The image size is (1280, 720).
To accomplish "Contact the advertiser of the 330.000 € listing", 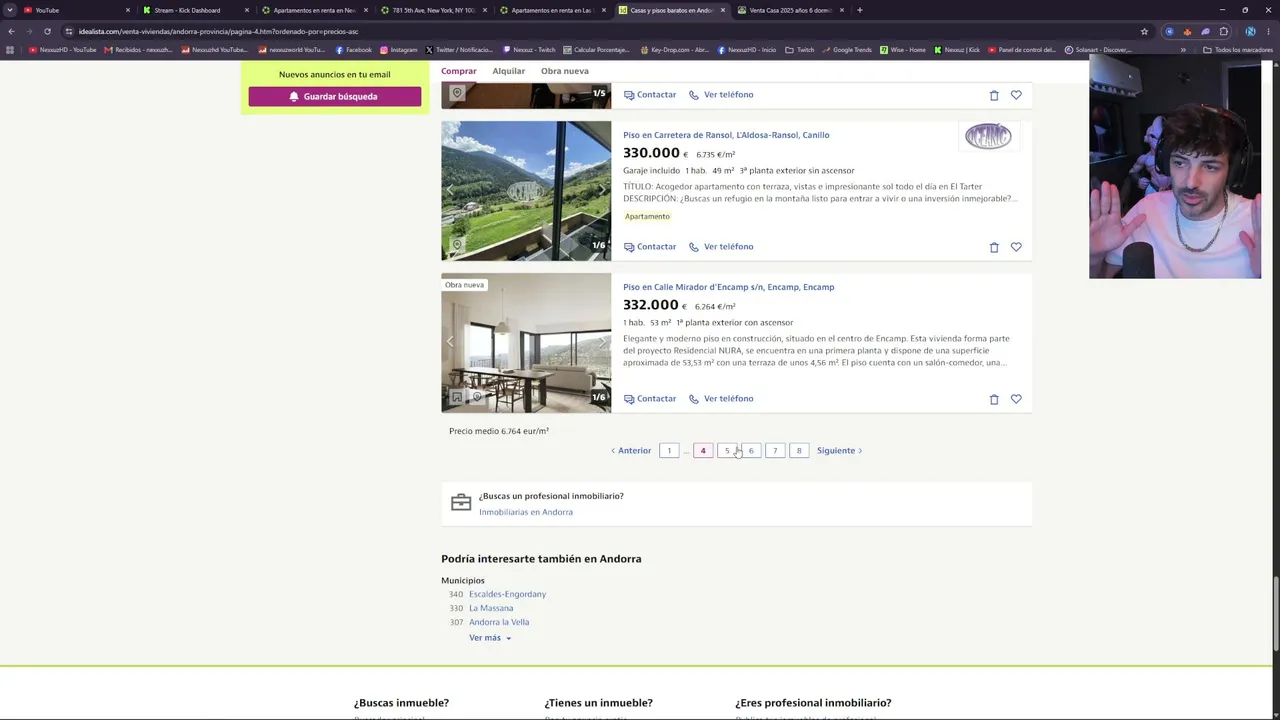I will tap(650, 247).
